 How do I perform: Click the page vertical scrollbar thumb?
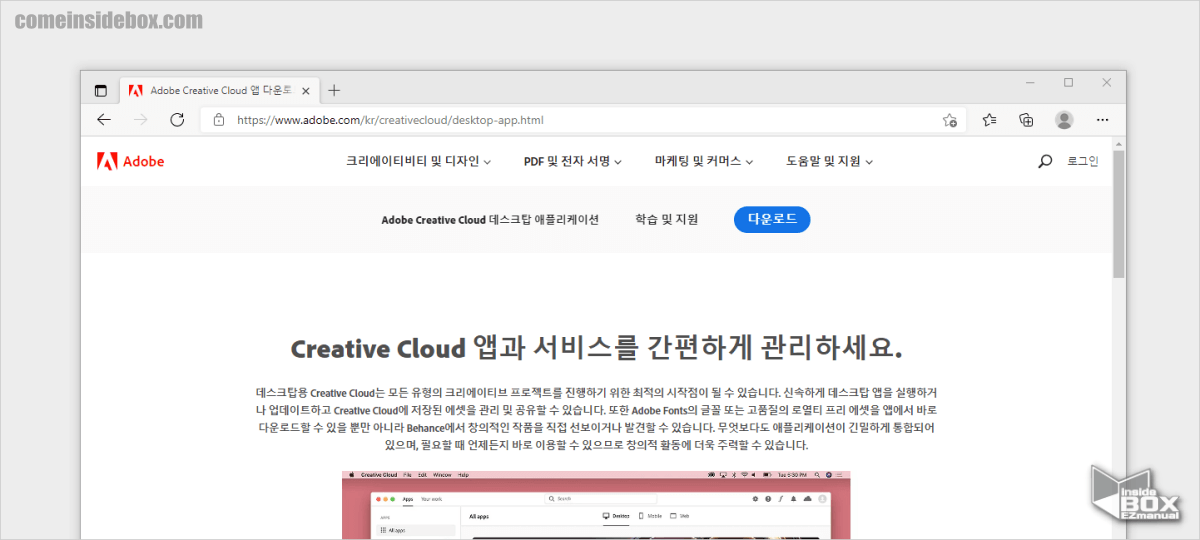click(x=1119, y=213)
